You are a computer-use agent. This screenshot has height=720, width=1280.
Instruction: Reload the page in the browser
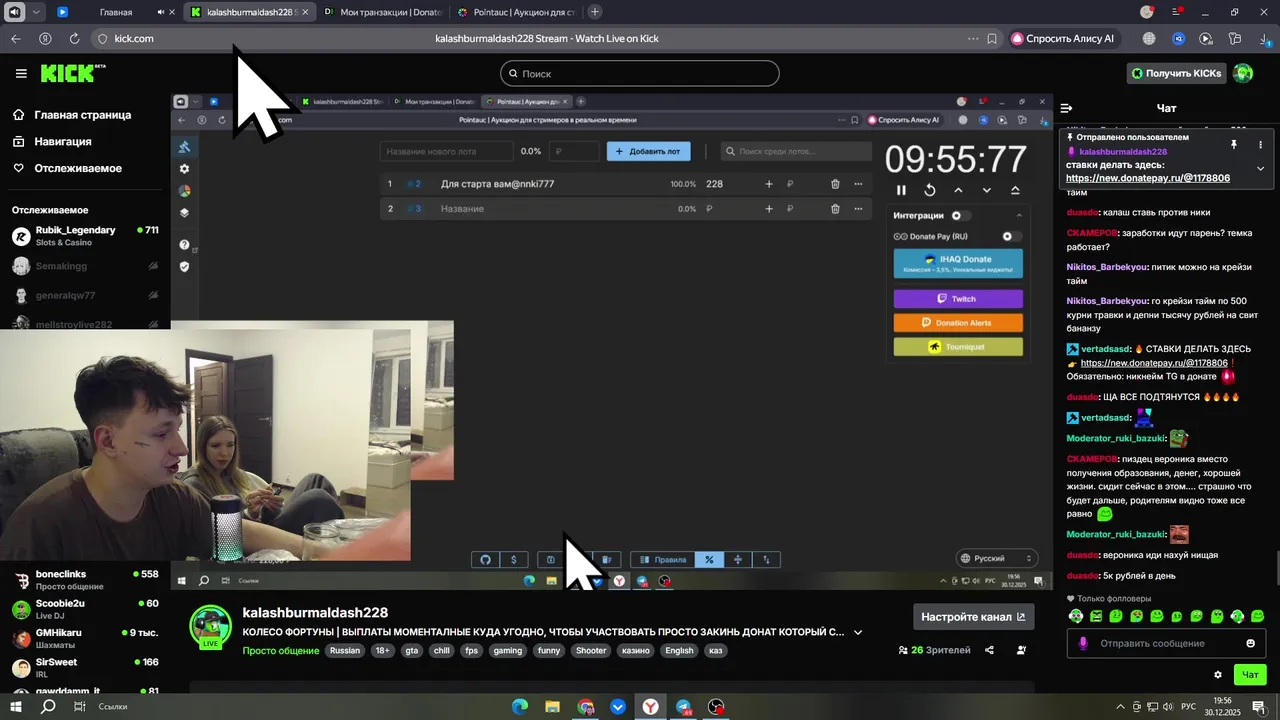[x=74, y=38]
